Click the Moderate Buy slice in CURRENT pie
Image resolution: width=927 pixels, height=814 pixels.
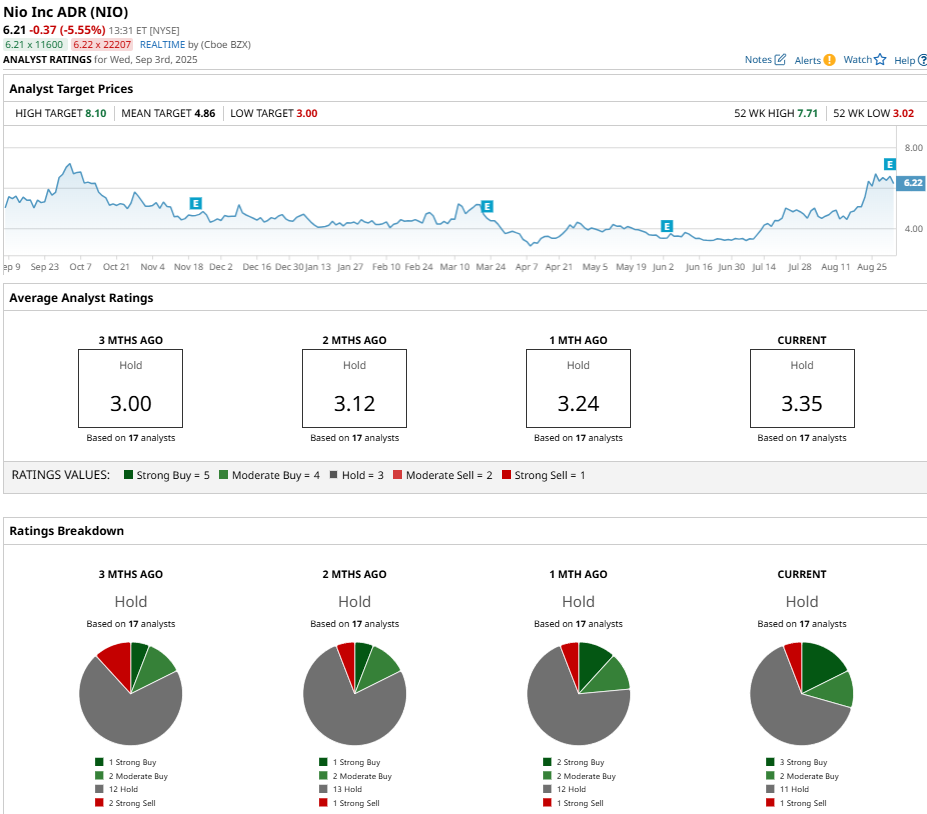pyautogui.click(x=835, y=689)
